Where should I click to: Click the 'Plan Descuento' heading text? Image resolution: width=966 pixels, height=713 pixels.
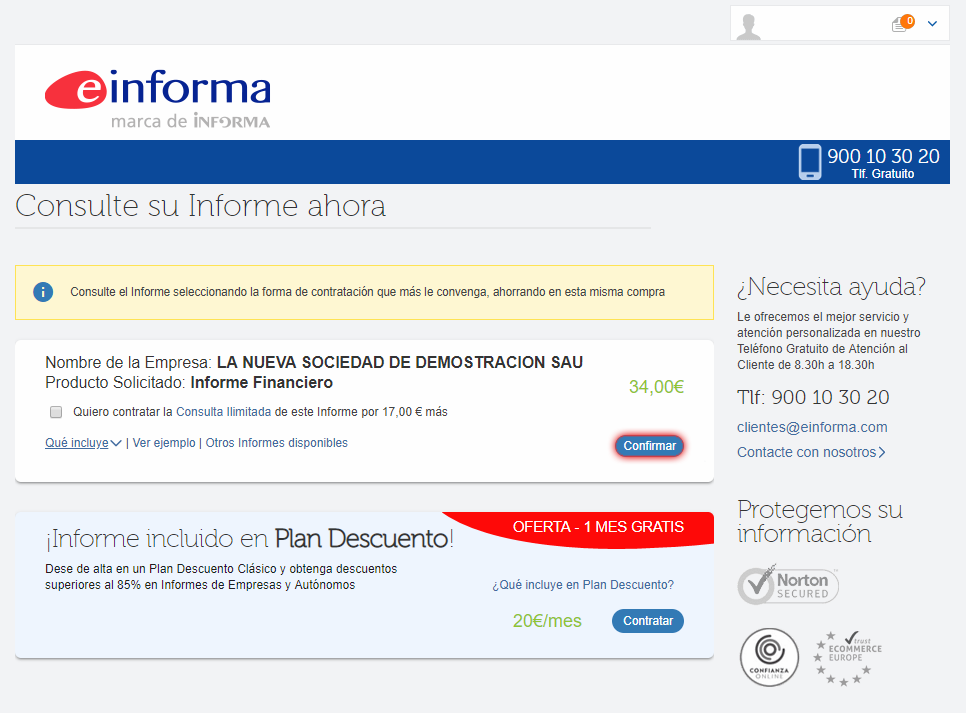[361, 539]
